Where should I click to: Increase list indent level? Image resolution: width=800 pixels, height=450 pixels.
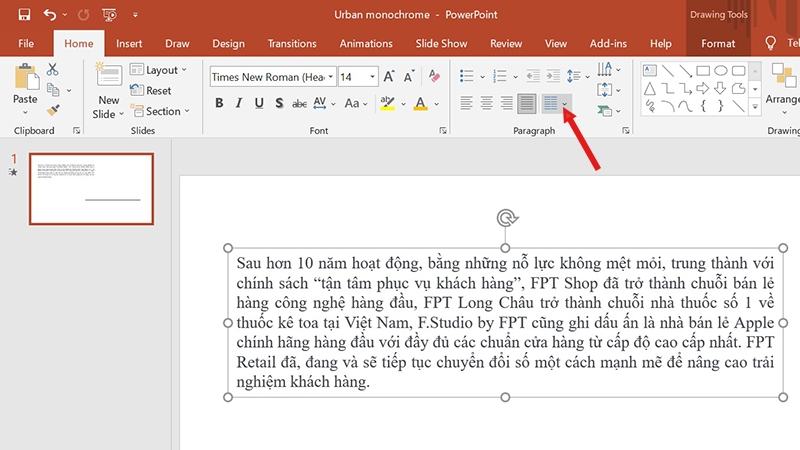(x=553, y=76)
